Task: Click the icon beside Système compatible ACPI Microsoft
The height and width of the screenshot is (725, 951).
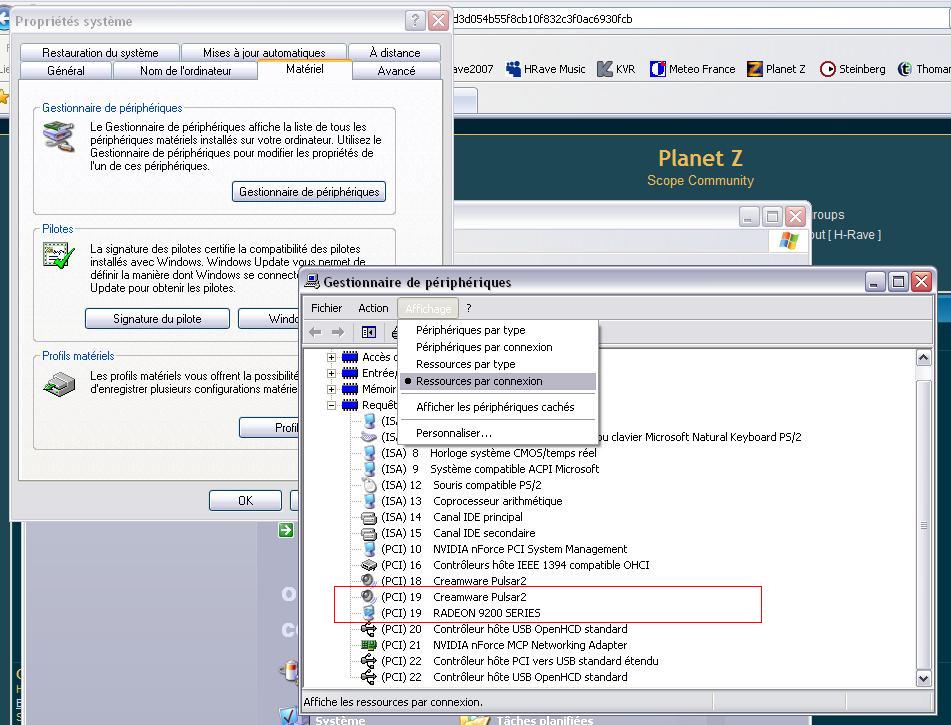Action: point(369,469)
